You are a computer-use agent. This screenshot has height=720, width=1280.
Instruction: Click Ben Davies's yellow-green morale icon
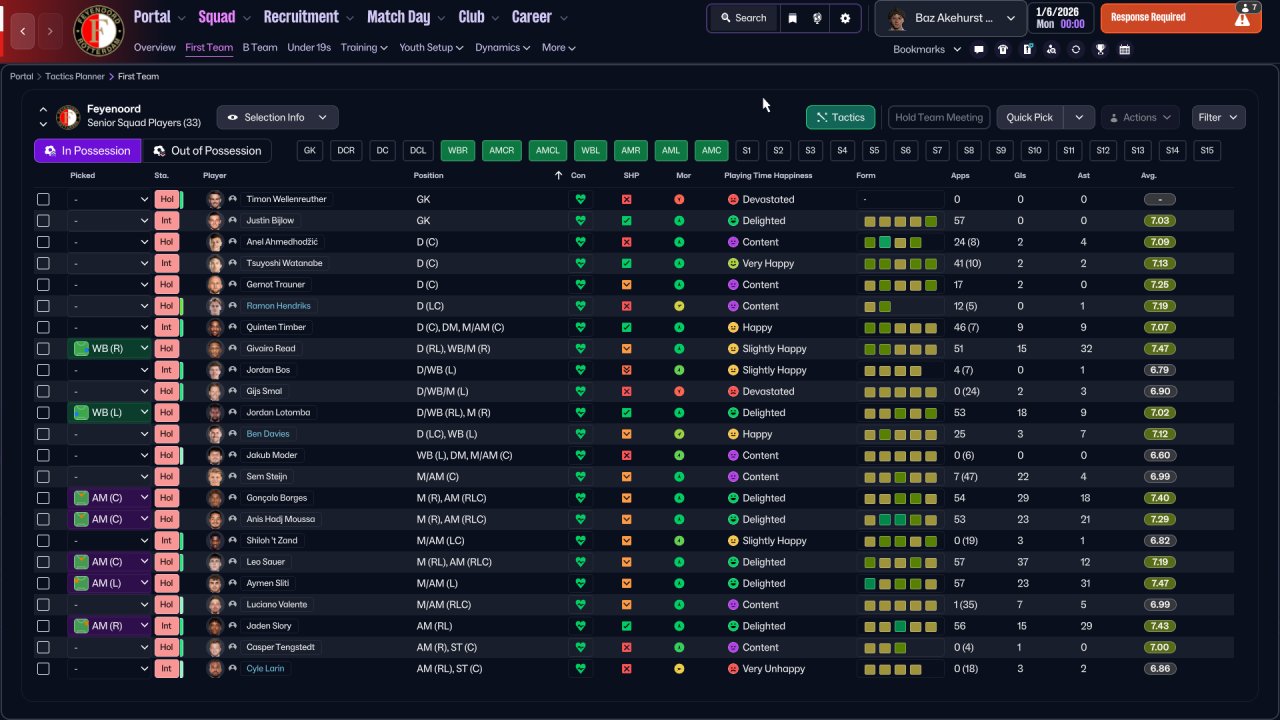[679, 434]
